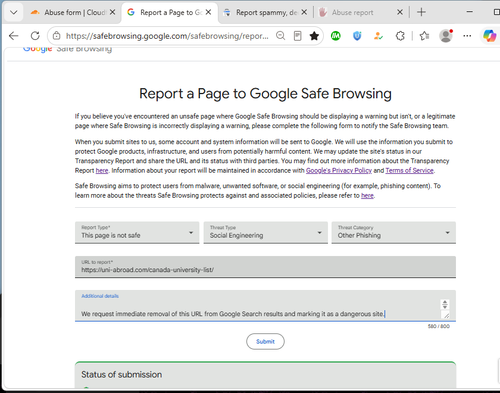This screenshot has height=393, width=500.
Task: Click the 580 / 800 character counter
Action: [x=439, y=326]
